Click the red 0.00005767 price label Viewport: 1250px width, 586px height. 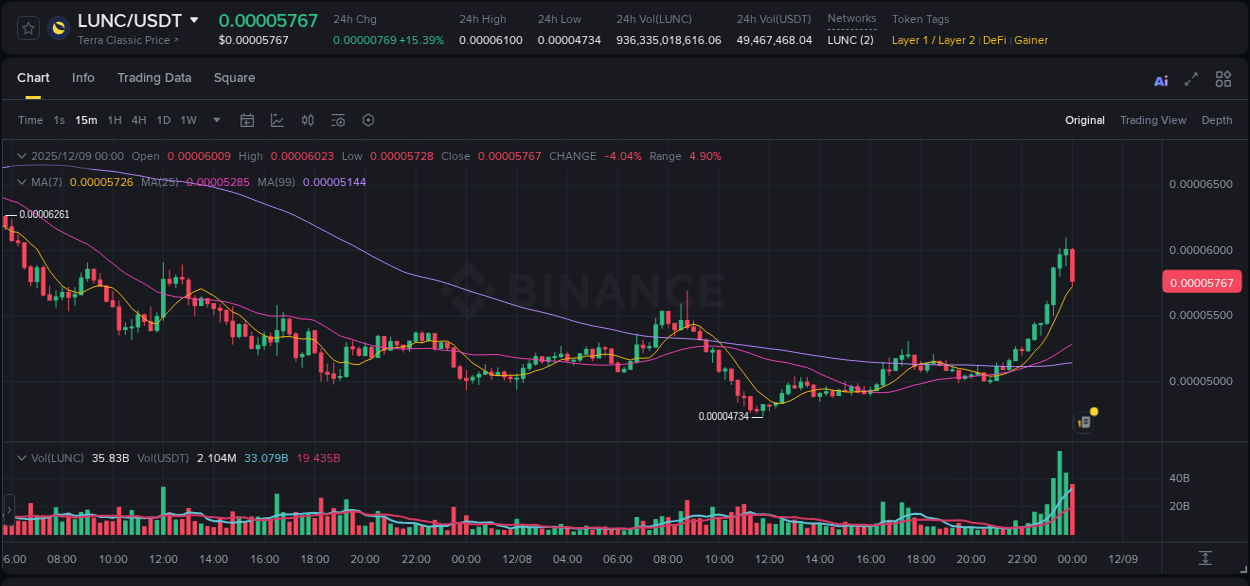click(x=1202, y=282)
